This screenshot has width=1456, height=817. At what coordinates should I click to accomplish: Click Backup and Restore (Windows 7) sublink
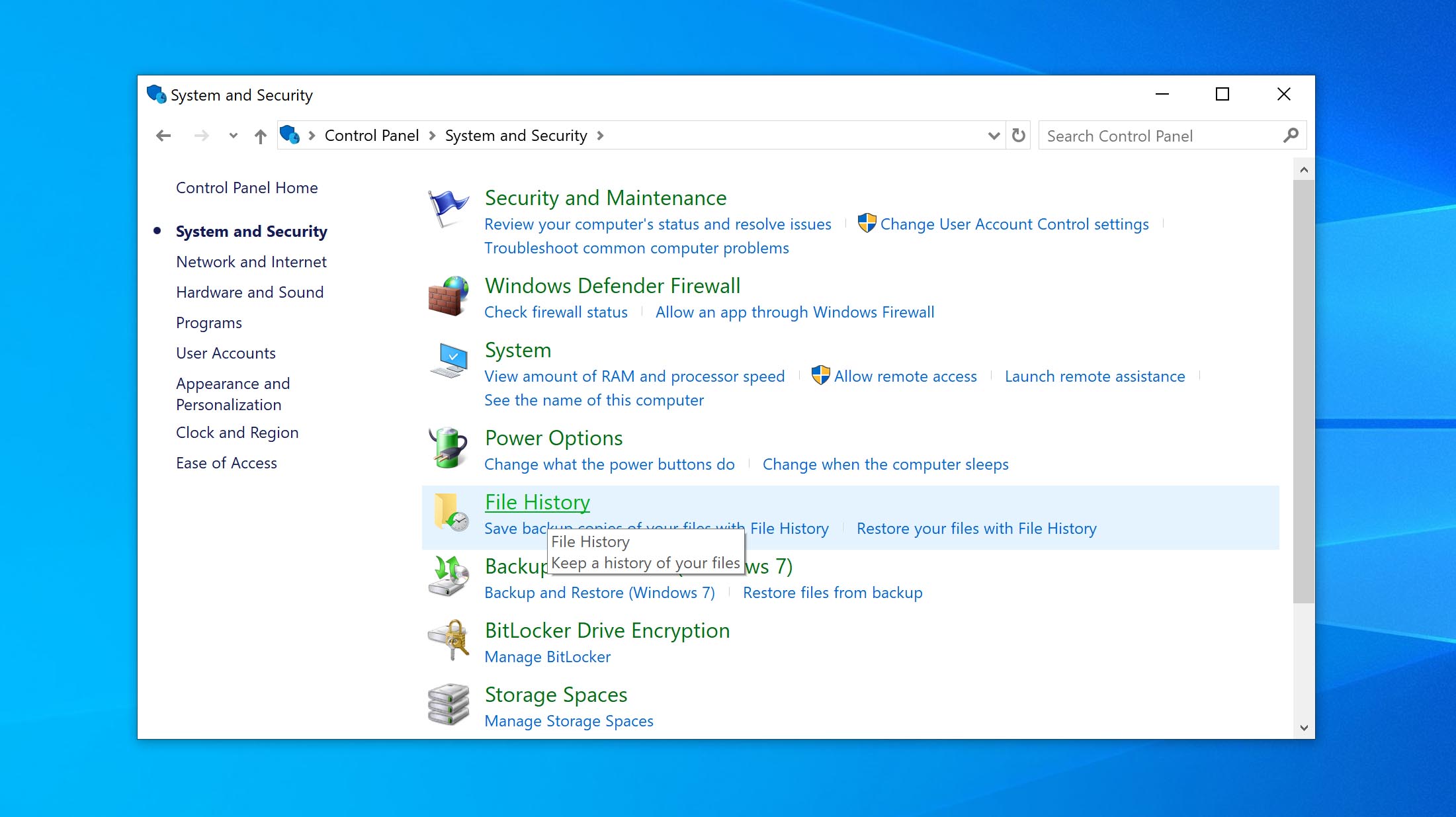pyautogui.click(x=599, y=593)
